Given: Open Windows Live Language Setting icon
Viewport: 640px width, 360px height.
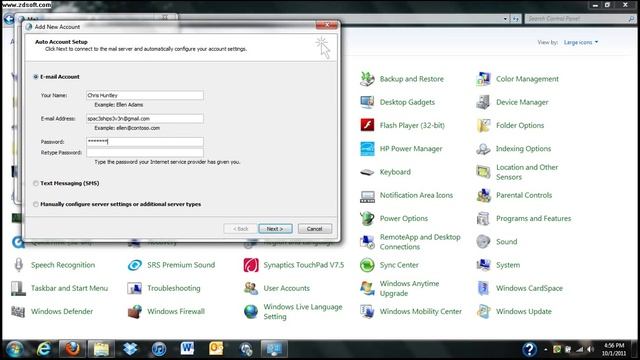Looking at the screenshot, I should (x=251, y=311).
